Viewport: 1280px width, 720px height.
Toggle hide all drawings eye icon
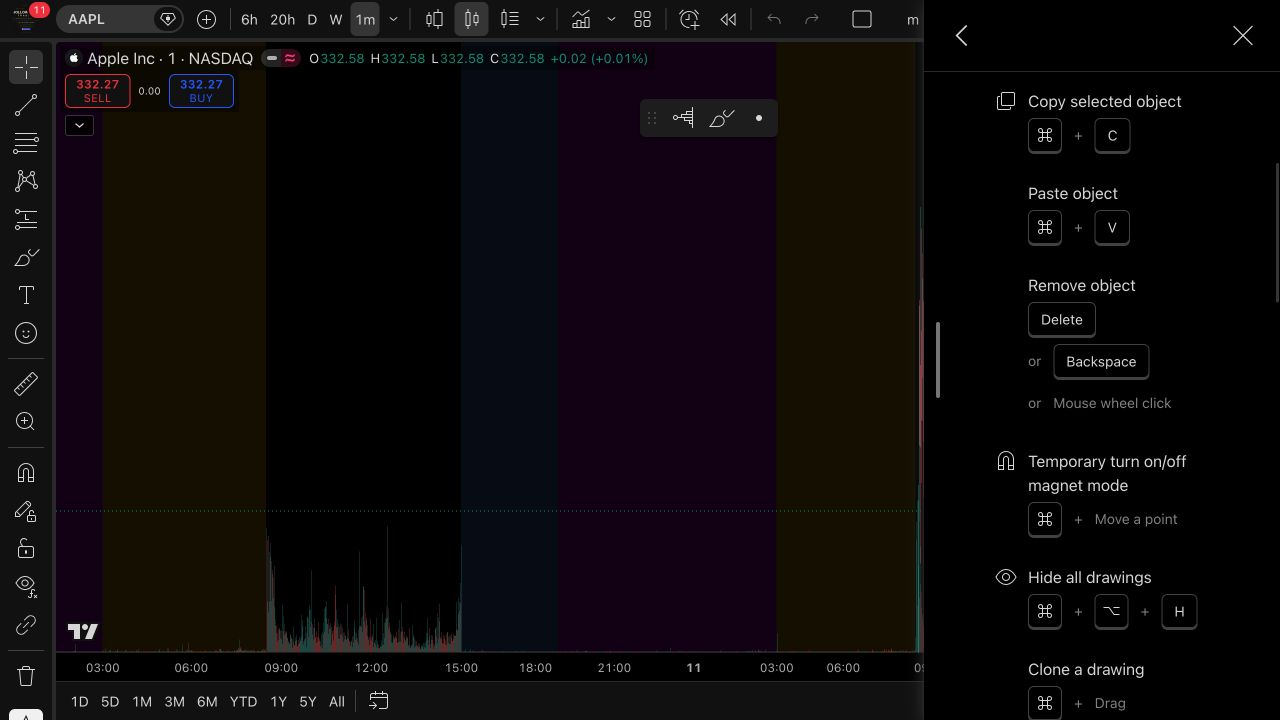(26, 586)
